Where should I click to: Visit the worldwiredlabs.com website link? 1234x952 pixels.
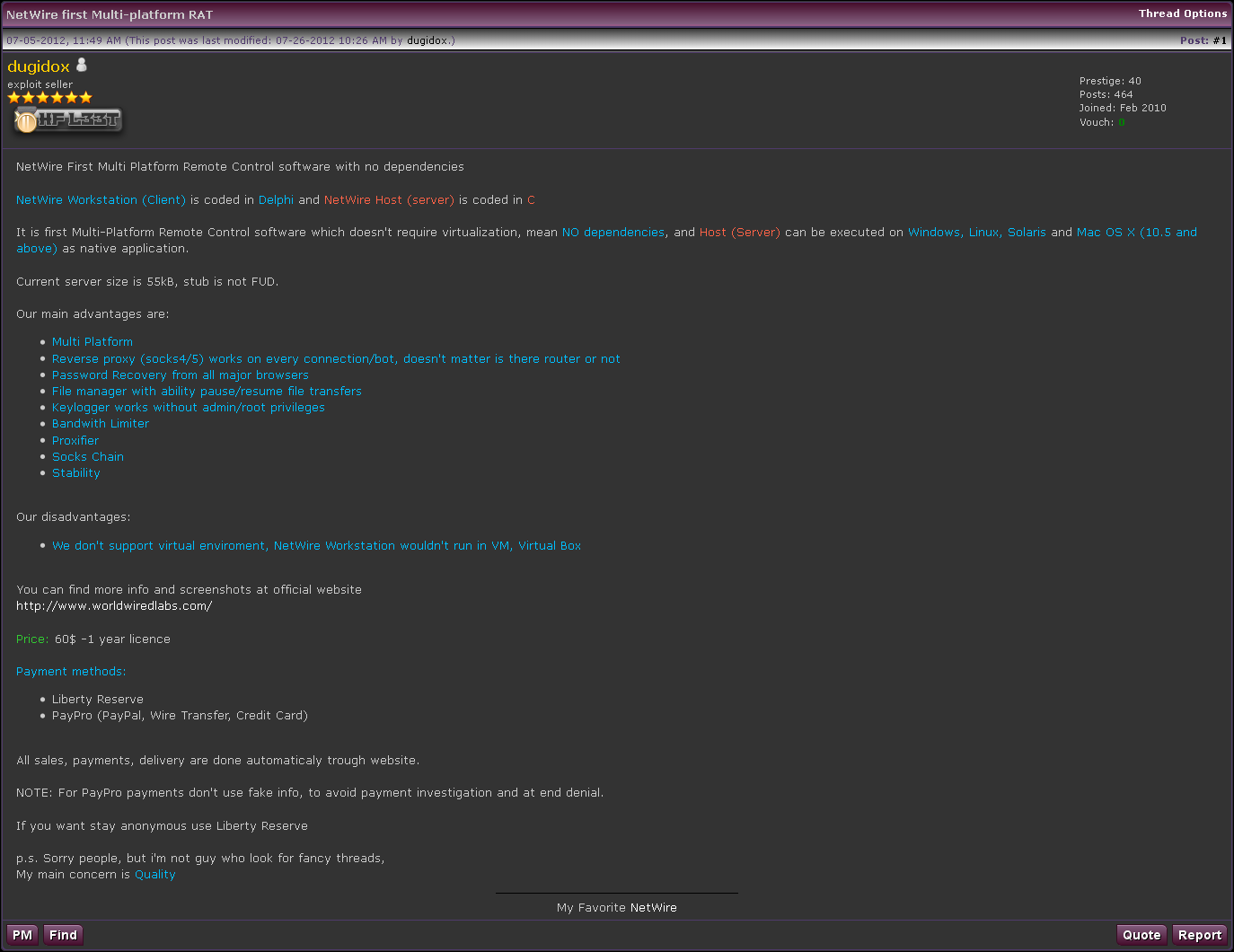point(114,606)
